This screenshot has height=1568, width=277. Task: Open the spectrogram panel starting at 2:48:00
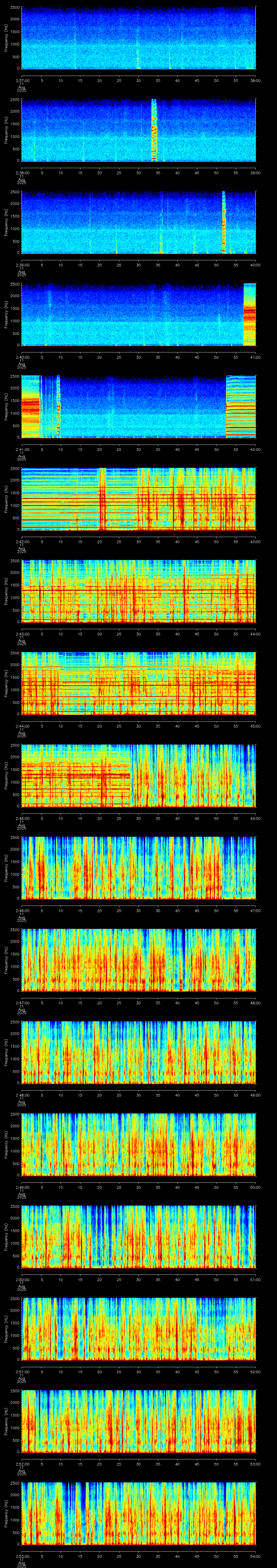(x=139, y=1052)
